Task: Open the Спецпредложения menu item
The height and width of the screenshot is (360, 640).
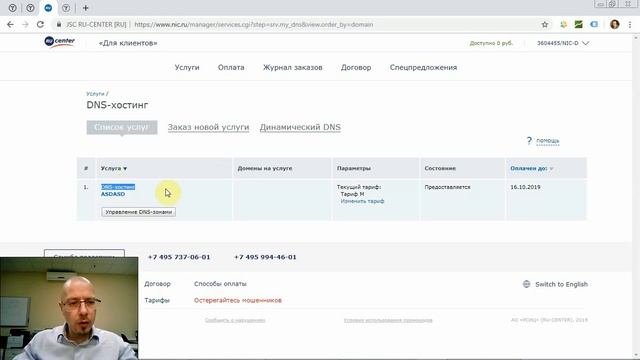Action: coord(423,67)
